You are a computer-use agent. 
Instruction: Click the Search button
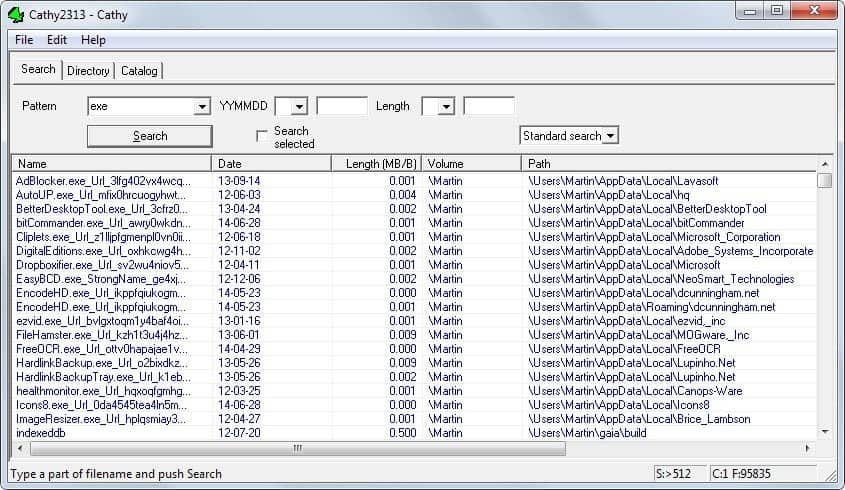tap(150, 136)
